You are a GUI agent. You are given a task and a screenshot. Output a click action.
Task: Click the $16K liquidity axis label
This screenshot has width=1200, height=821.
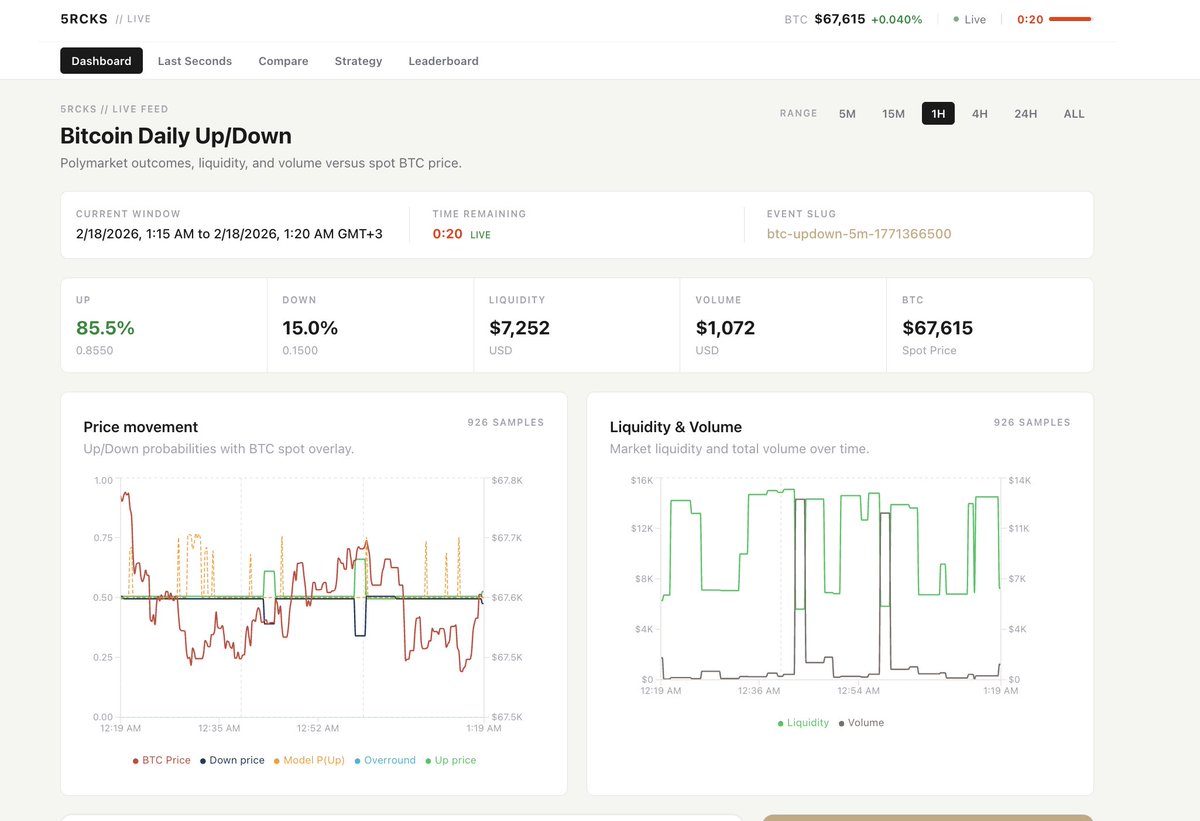tap(641, 481)
